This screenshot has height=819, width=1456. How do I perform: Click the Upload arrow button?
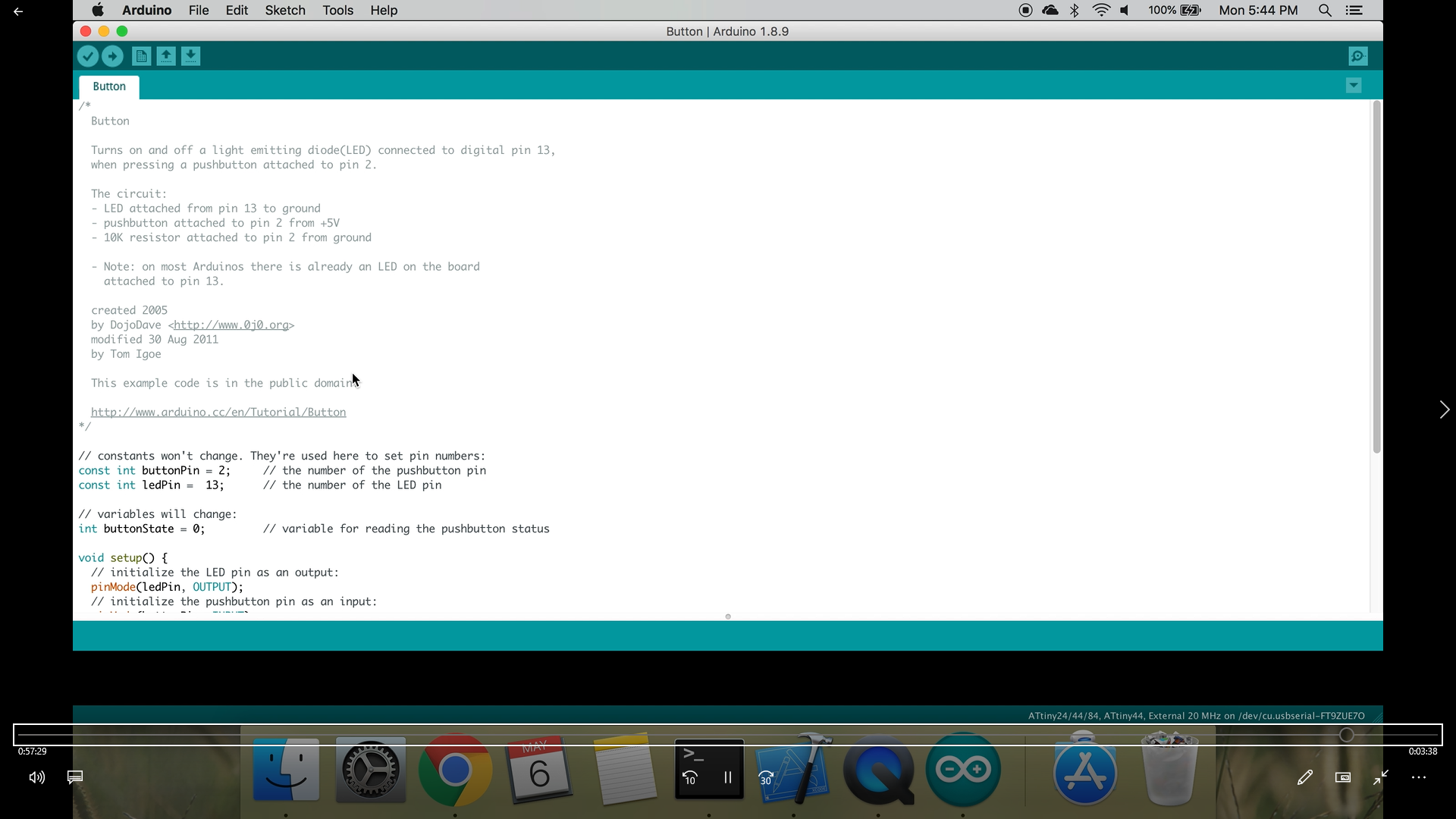(112, 56)
